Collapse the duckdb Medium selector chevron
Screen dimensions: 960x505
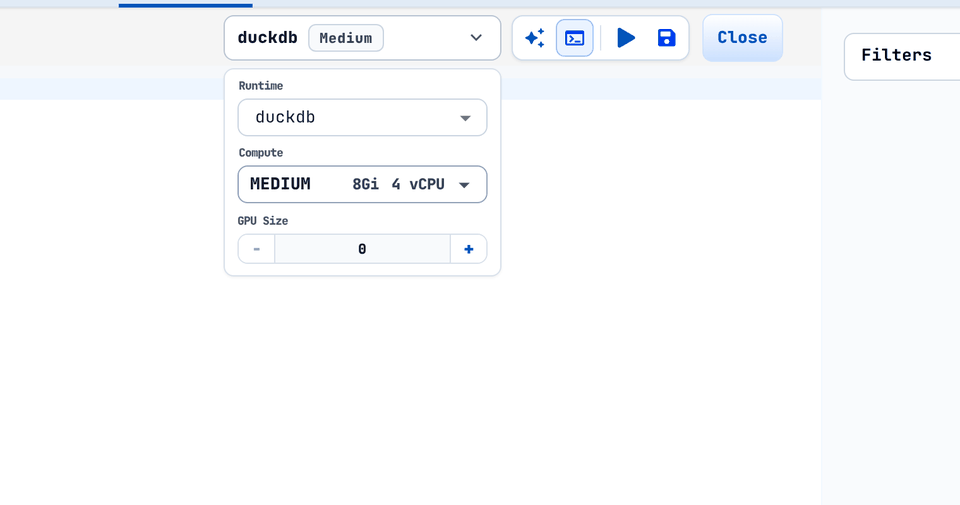(476, 38)
